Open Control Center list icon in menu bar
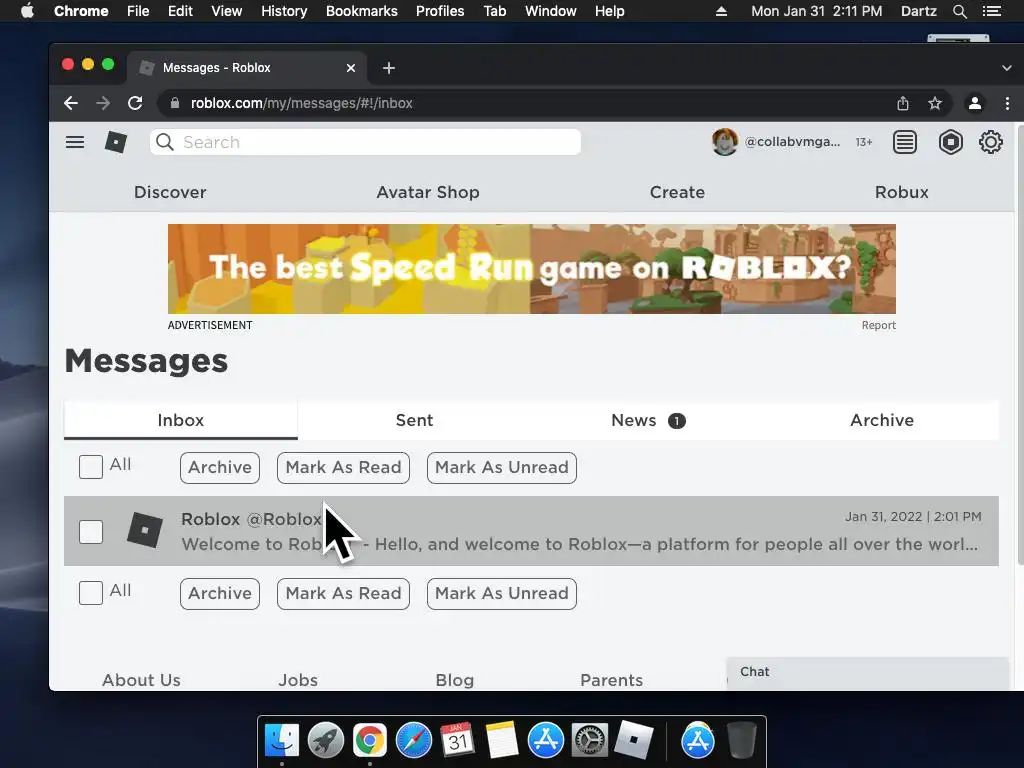The image size is (1024, 768). (x=992, y=11)
